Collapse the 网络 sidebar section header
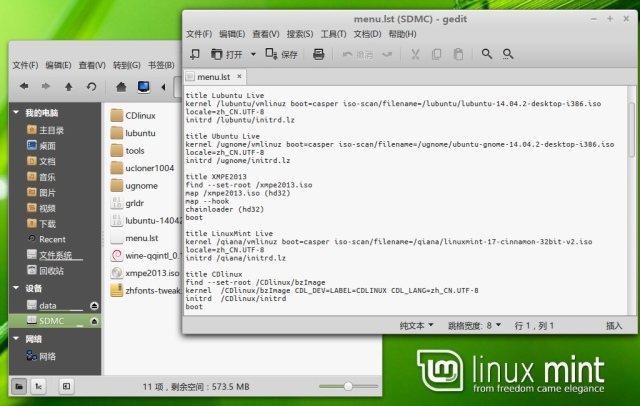The image size is (640, 406). 16,339
